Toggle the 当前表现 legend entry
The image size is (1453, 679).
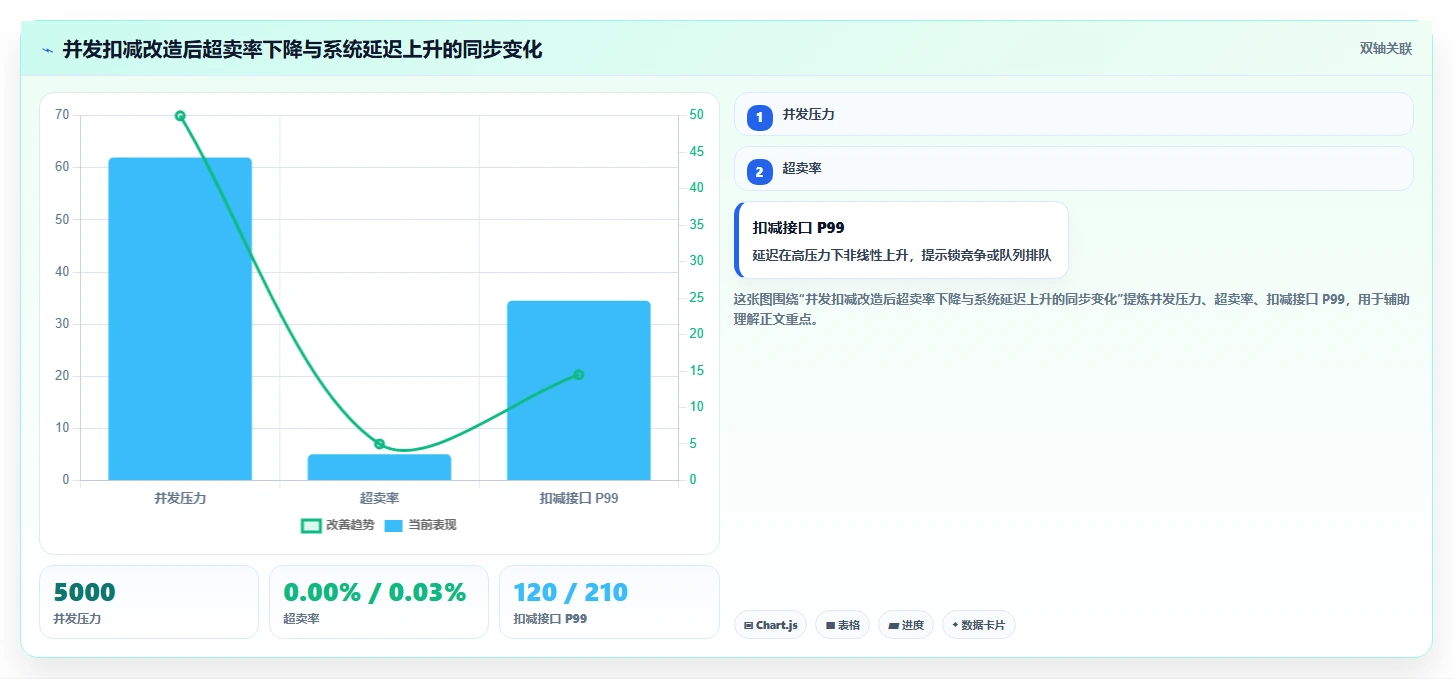coord(420,525)
